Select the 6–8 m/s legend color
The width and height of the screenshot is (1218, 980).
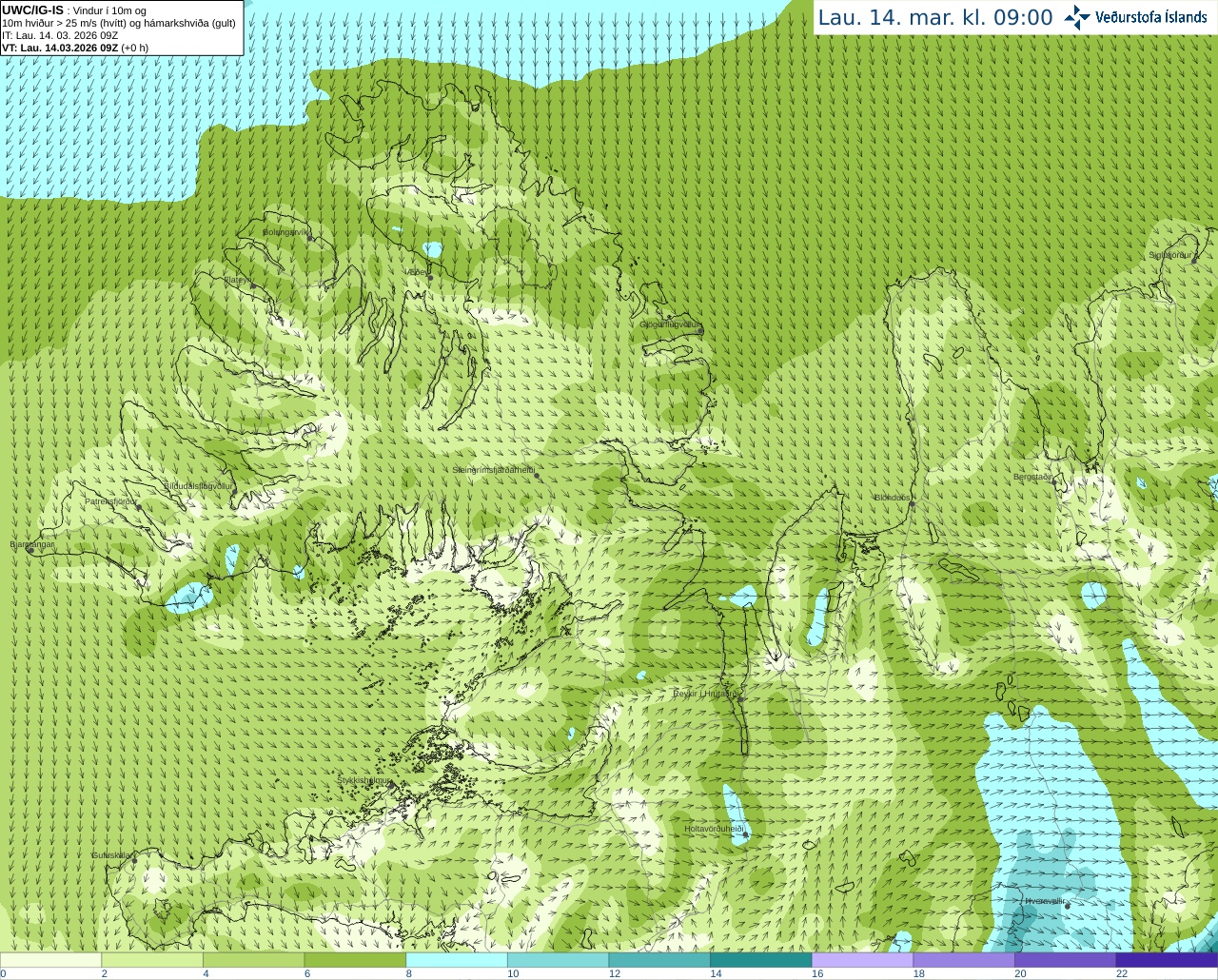355,960
